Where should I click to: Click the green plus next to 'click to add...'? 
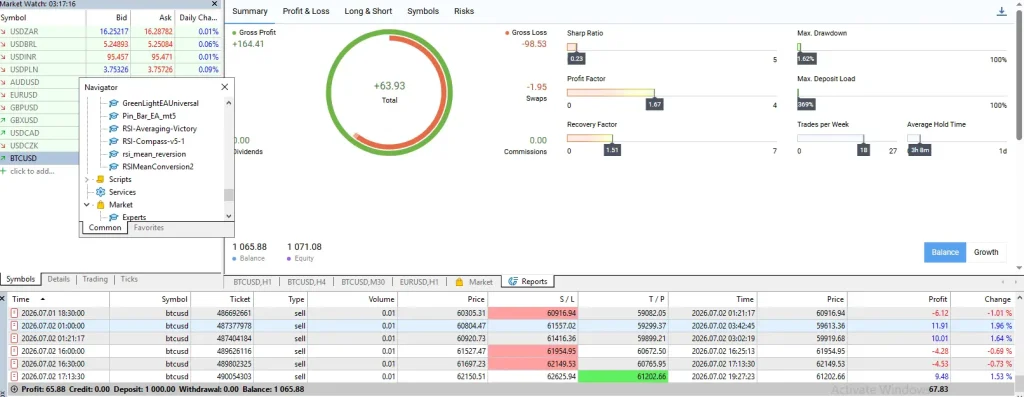(3, 171)
